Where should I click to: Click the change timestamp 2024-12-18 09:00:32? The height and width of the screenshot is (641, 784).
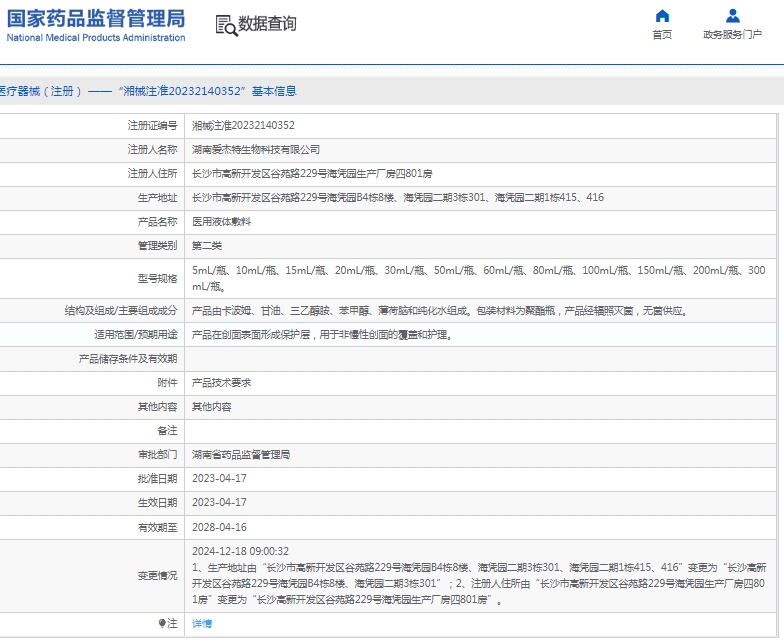tap(240, 551)
